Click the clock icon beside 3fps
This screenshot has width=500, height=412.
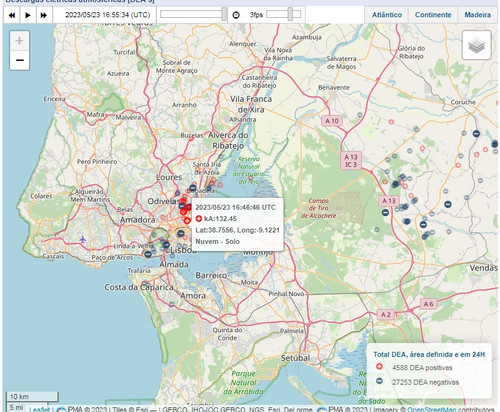[x=236, y=15]
